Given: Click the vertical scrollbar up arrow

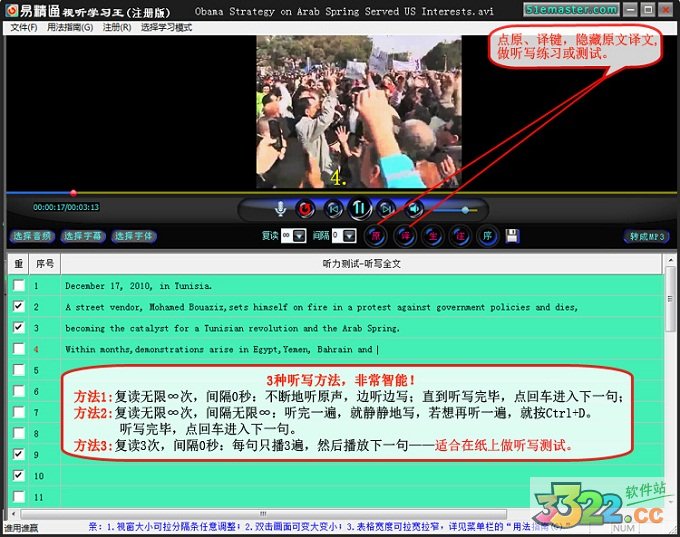Looking at the screenshot, I should [x=670, y=260].
